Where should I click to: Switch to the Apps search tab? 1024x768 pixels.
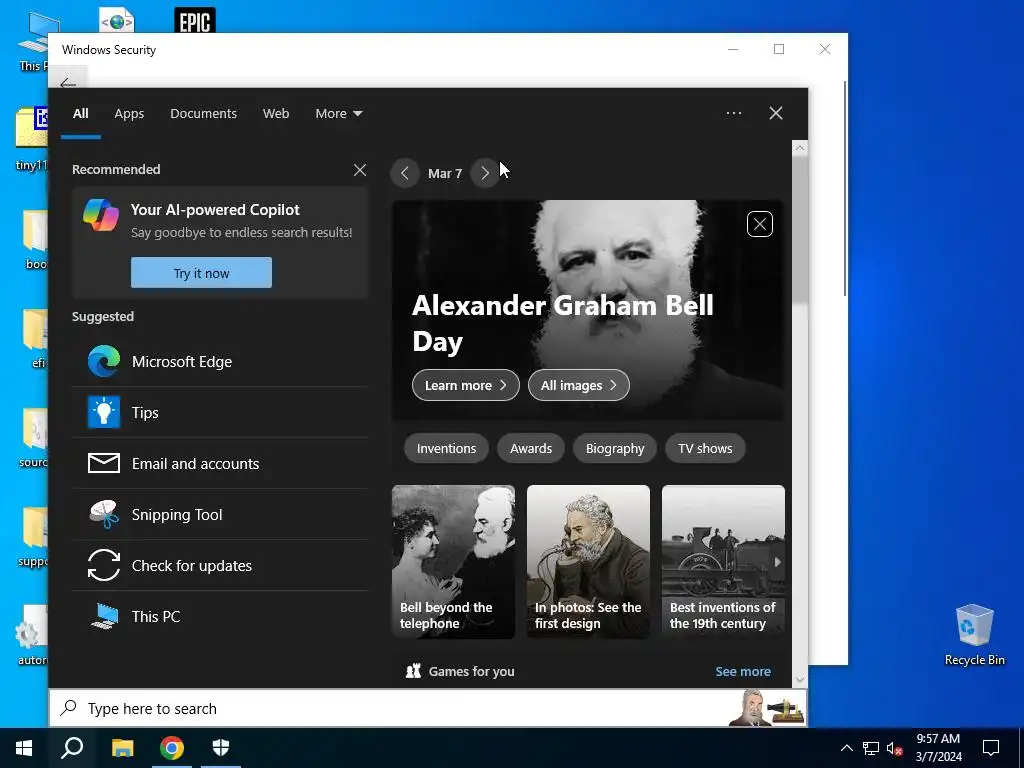tap(129, 114)
